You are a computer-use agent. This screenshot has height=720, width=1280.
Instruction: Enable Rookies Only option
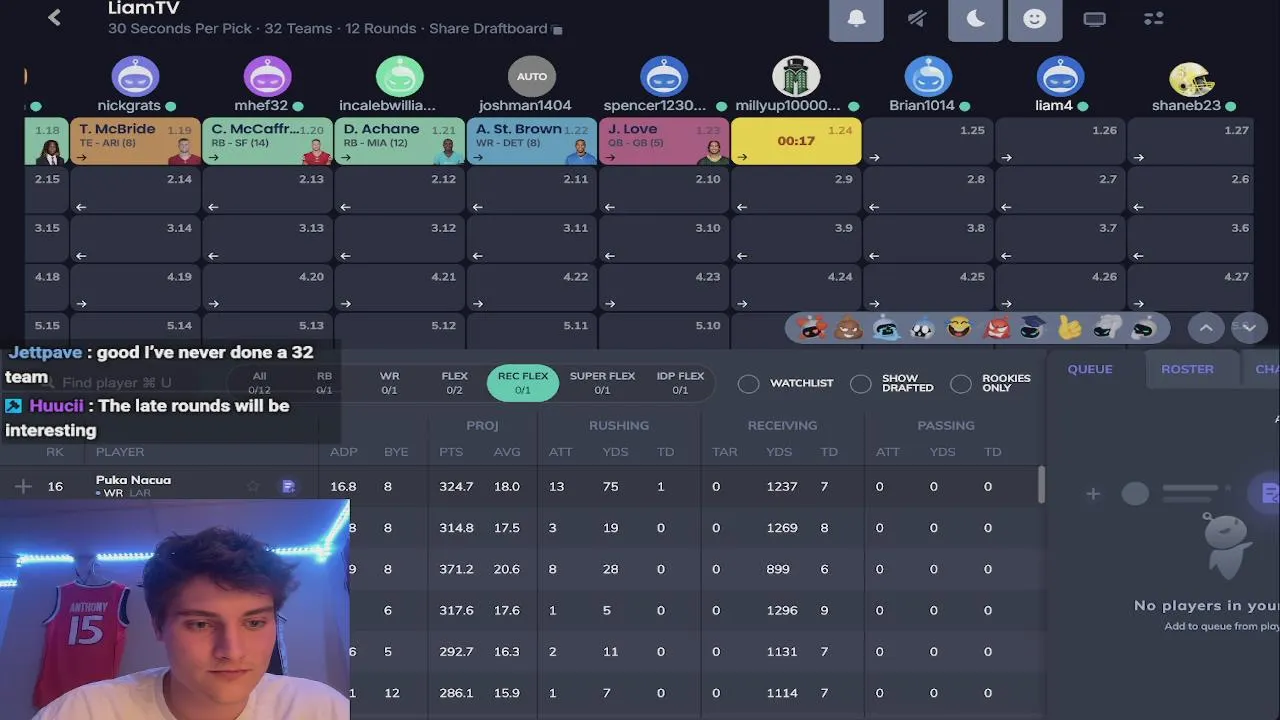pyautogui.click(x=960, y=383)
